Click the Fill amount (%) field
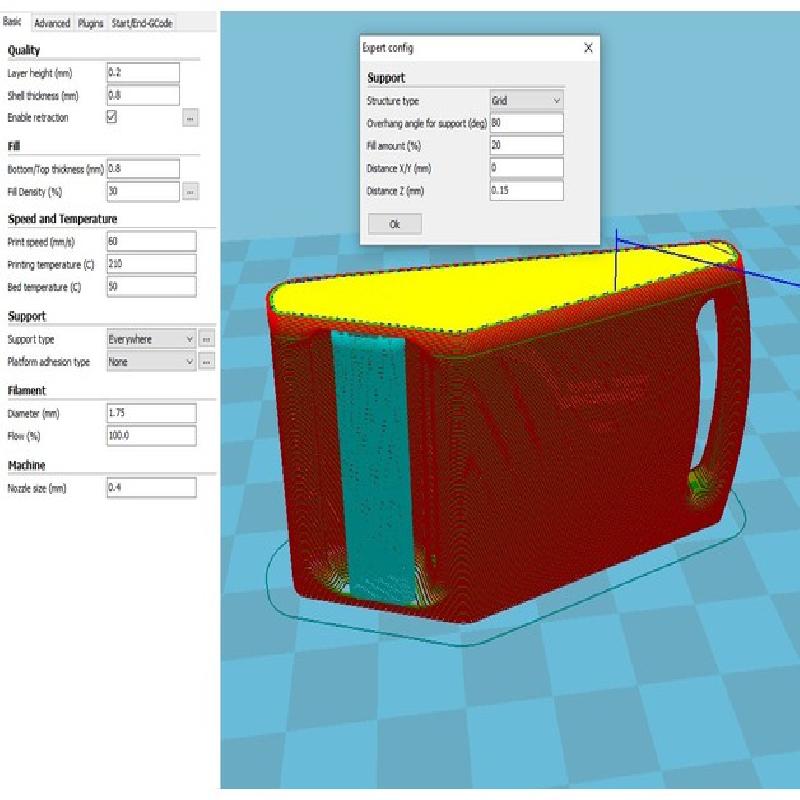The image size is (800, 800). pyautogui.click(x=526, y=145)
